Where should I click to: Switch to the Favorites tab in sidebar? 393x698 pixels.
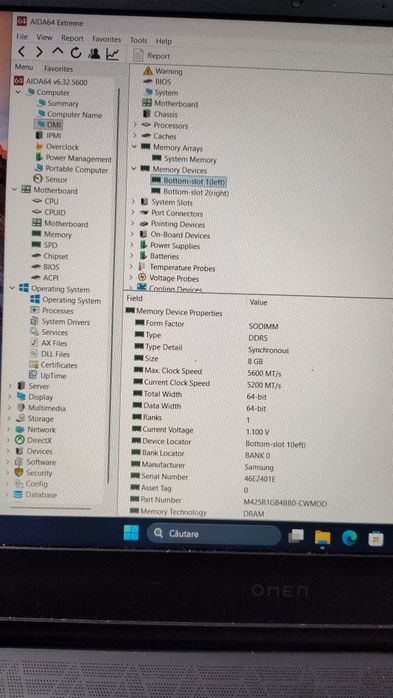pos(58,69)
